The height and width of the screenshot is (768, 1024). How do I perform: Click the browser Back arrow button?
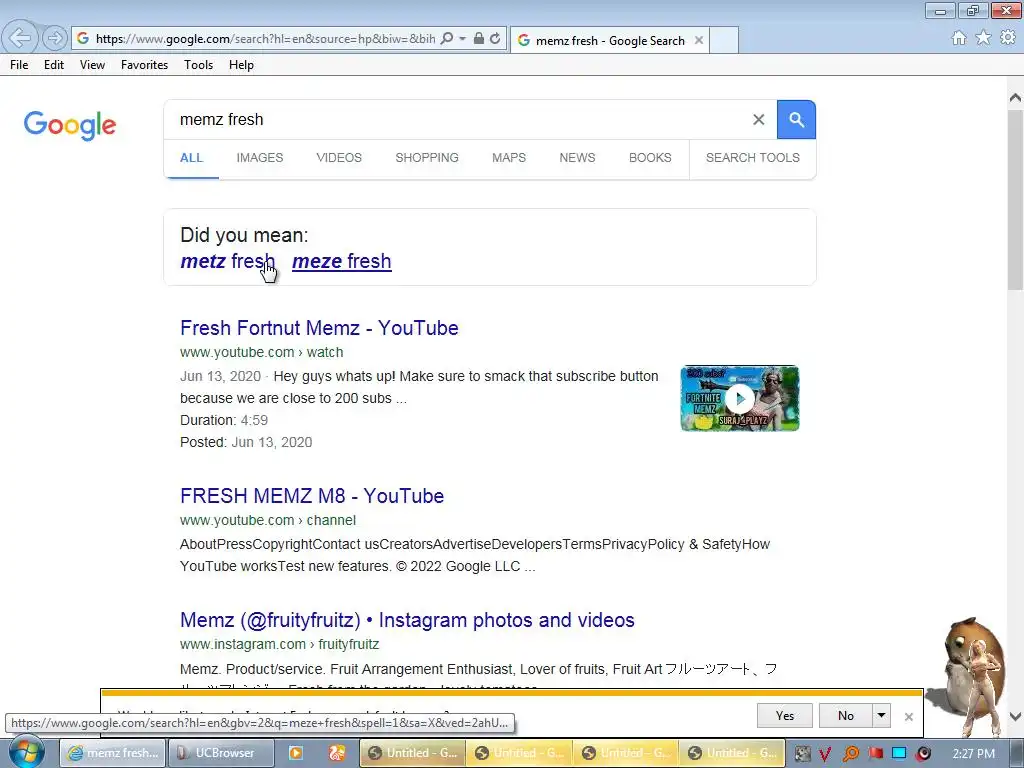click(x=19, y=38)
